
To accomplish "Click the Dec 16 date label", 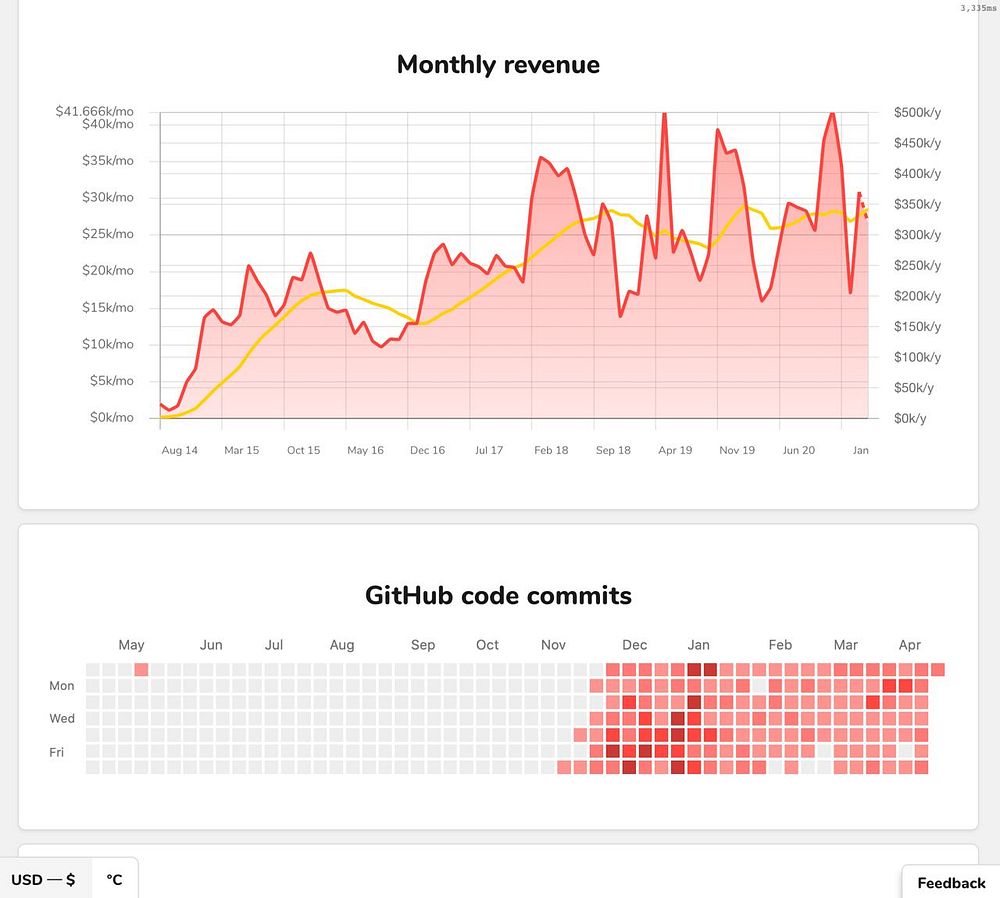I will 427,450.
